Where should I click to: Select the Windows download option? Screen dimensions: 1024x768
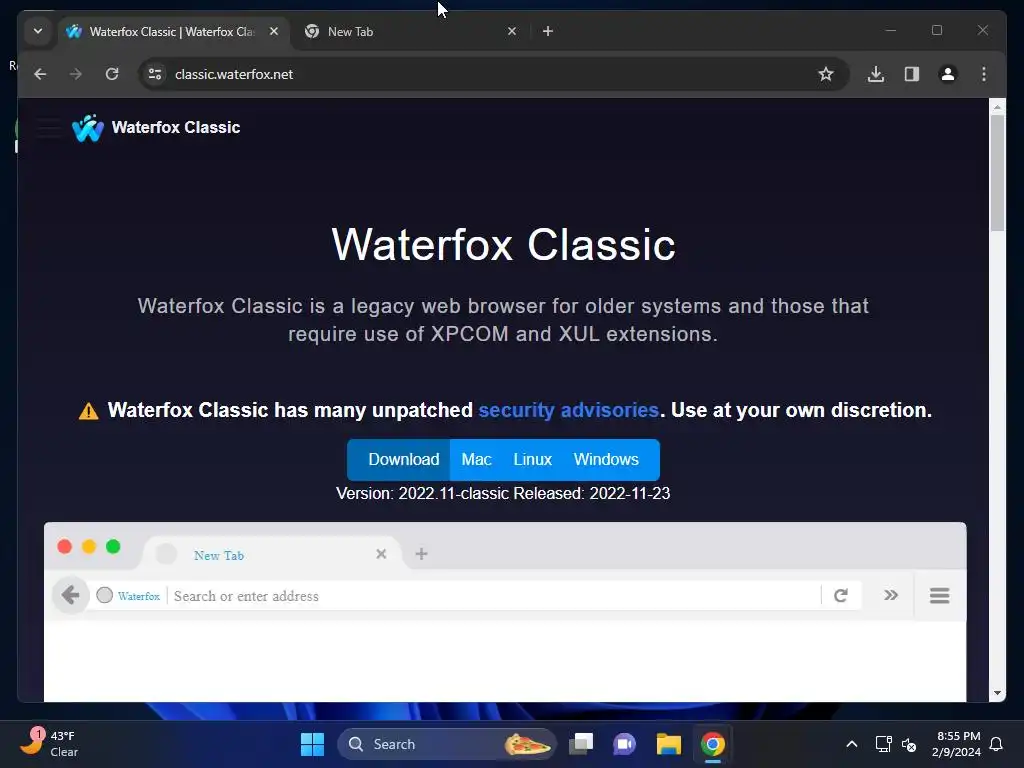[x=606, y=460]
